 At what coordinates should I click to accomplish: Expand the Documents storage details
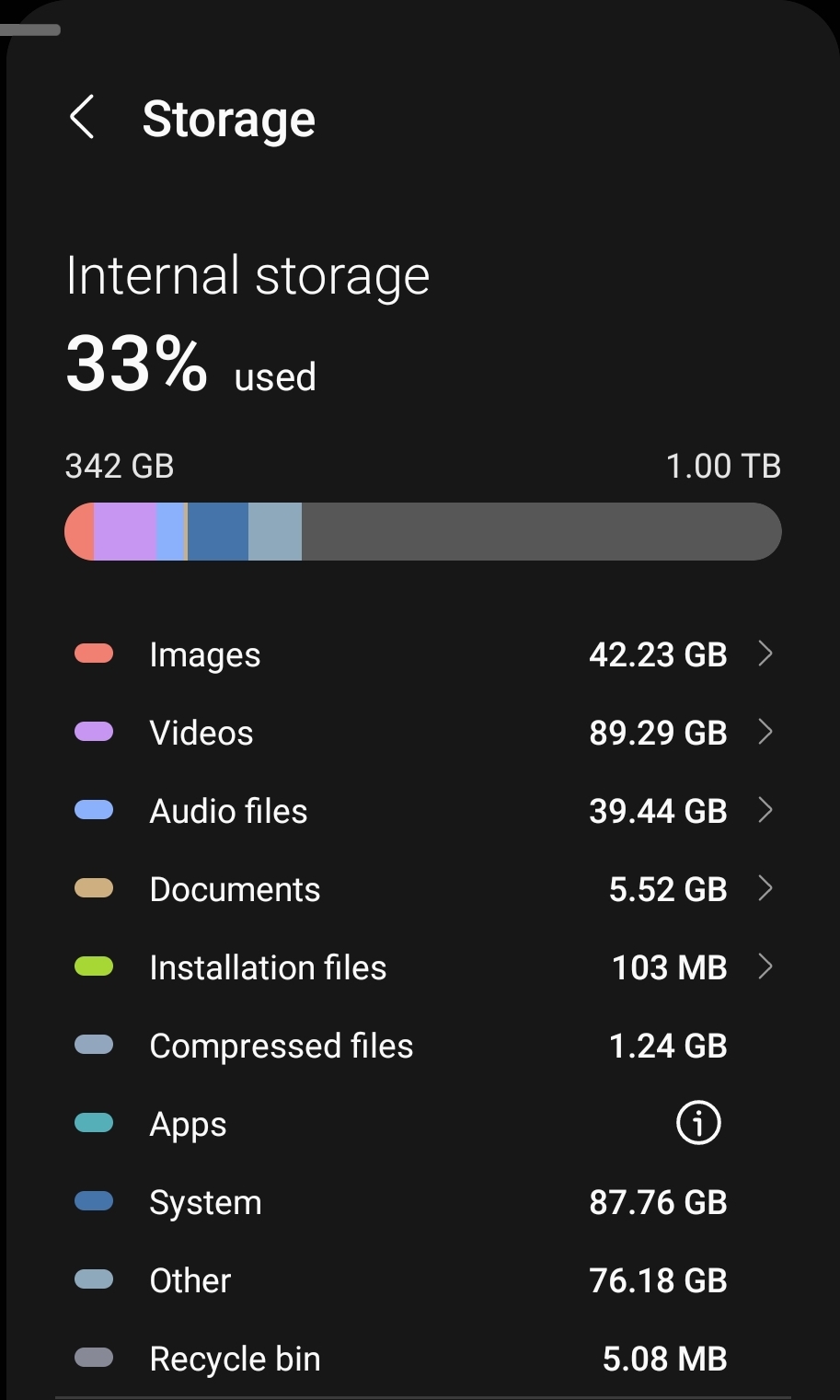[x=766, y=888]
